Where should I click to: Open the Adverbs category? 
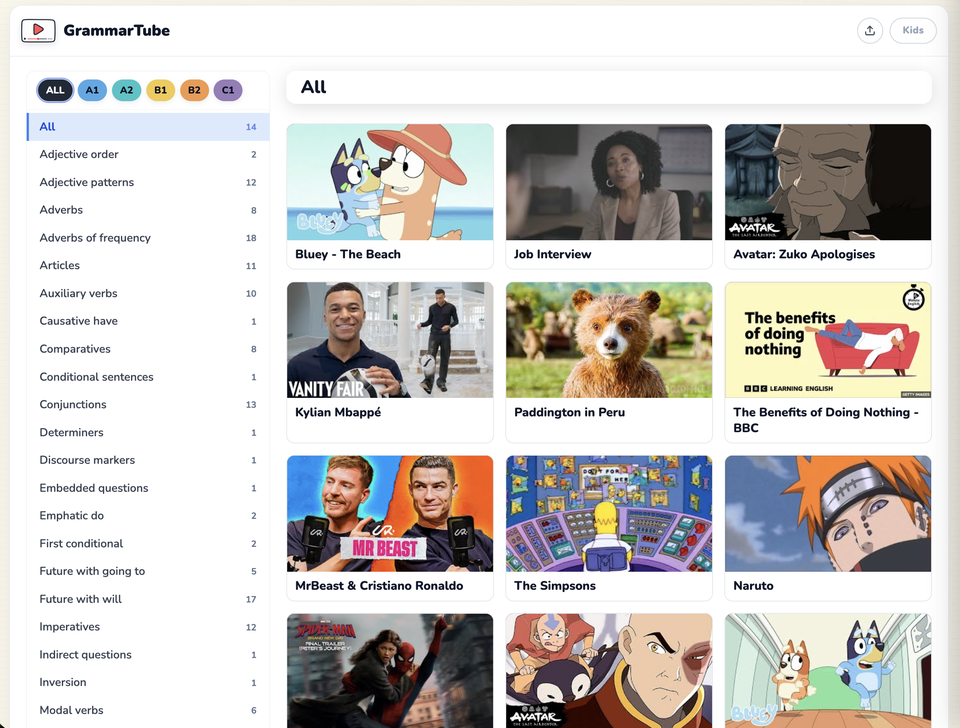click(148, 210)
